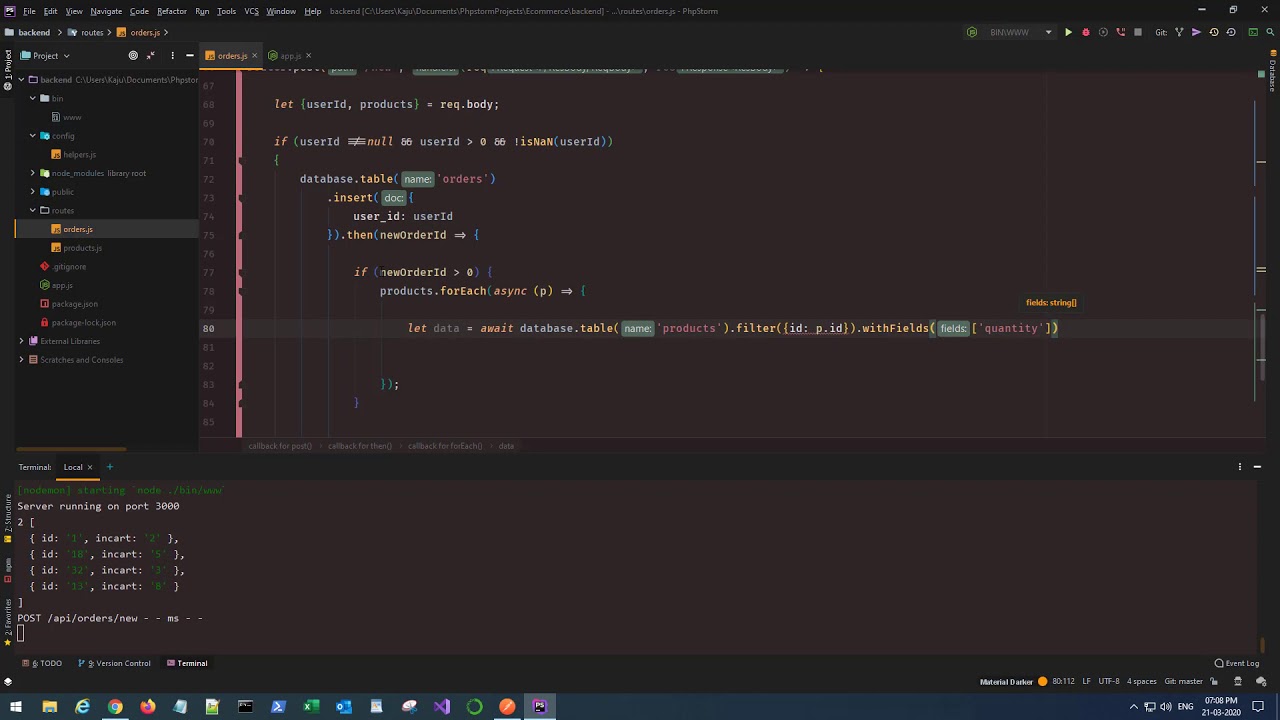Image resolution: width=1280 pixels, height=720 pixels.
Task: Click the LF line separator widget
Action: (x=1086, y=682)
